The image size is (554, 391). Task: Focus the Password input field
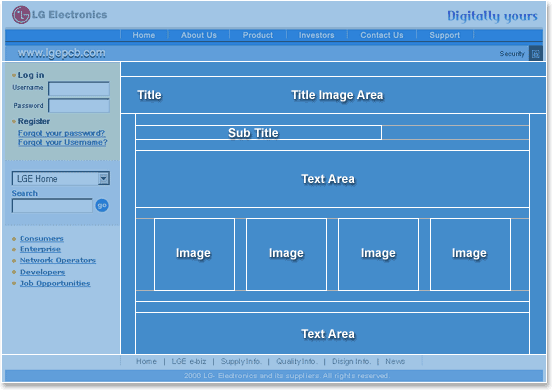pyautogui.click(x=79, y=106)
